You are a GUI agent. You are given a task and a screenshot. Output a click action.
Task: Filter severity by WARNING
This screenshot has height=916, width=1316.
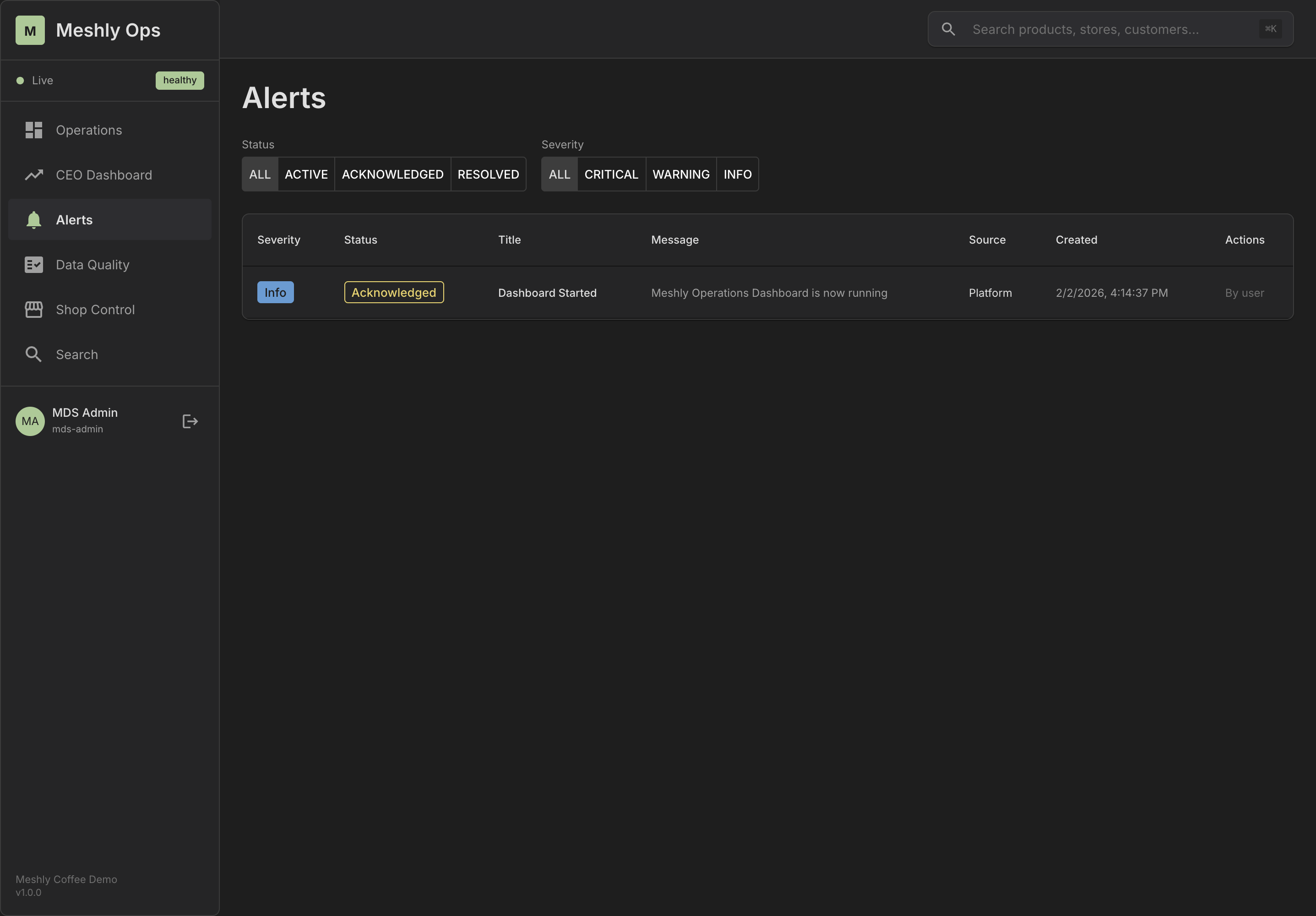(x=681, y=174)
